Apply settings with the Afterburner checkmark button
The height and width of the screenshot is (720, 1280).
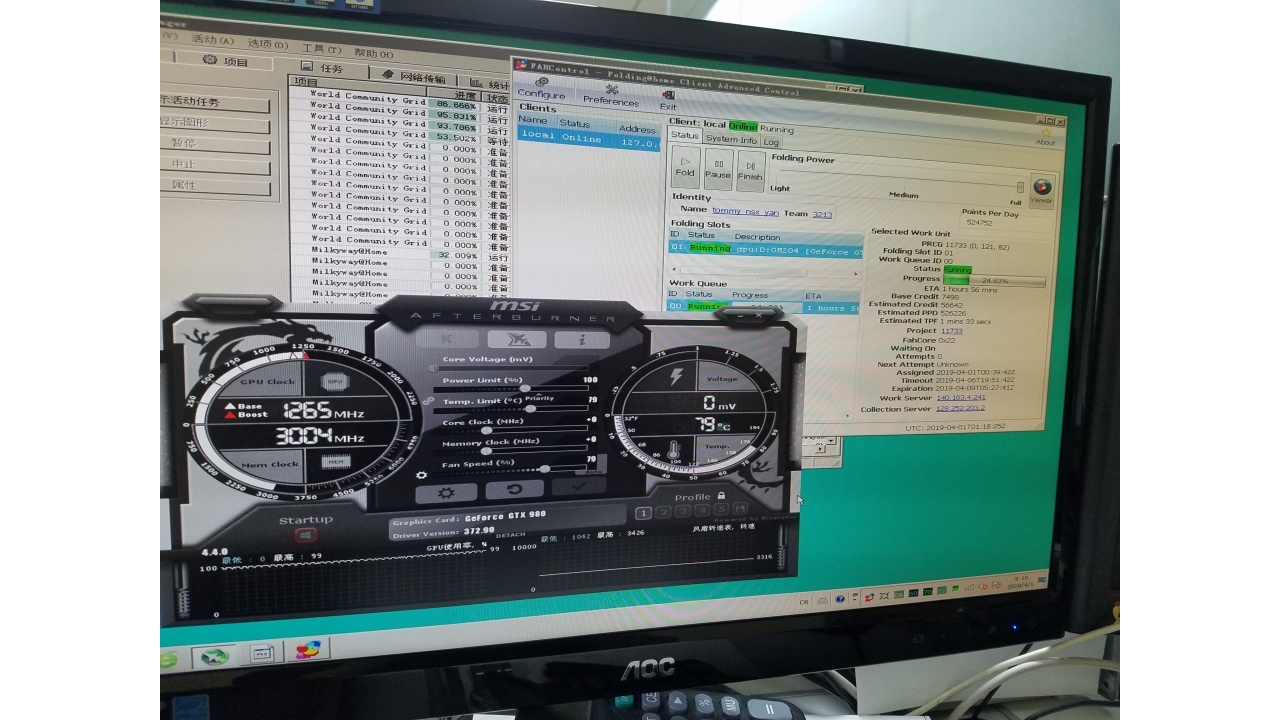click(x=579, y=486)
